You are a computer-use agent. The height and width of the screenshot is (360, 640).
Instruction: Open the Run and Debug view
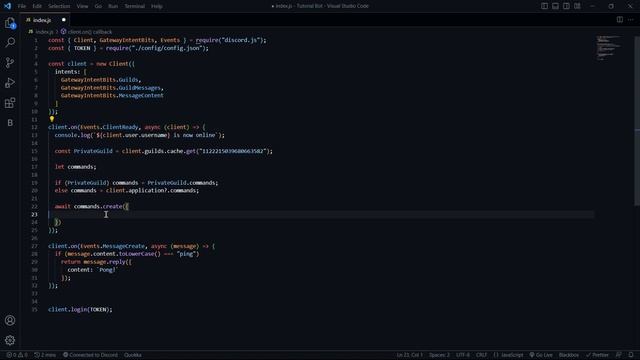pyautogui.click(x=10, y=82)
